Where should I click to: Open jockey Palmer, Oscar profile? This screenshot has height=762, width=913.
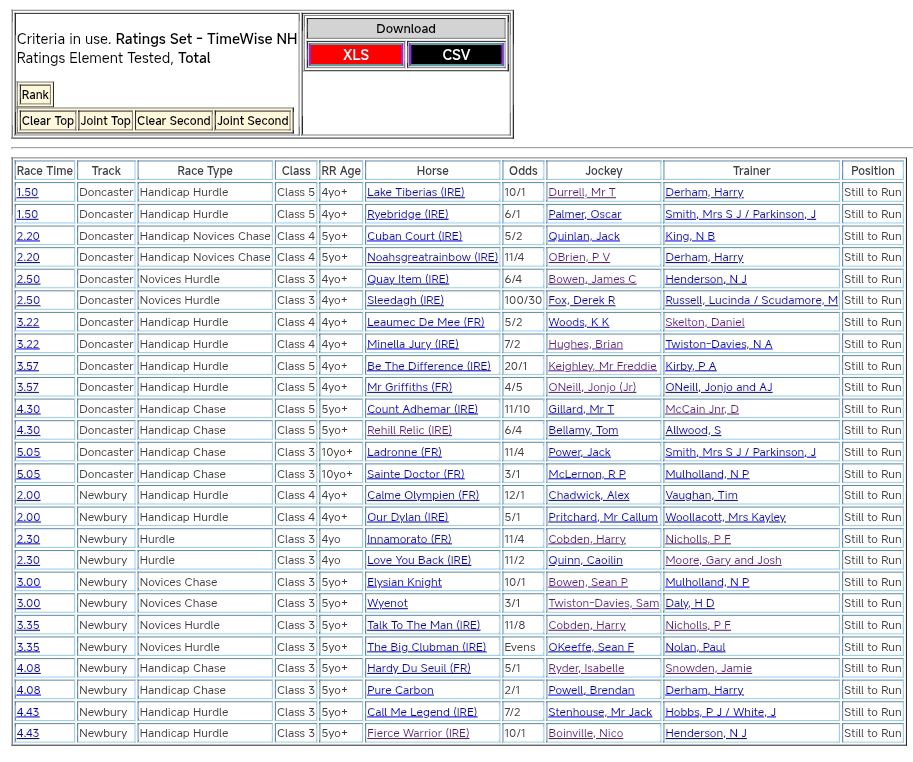coord(584,214)
